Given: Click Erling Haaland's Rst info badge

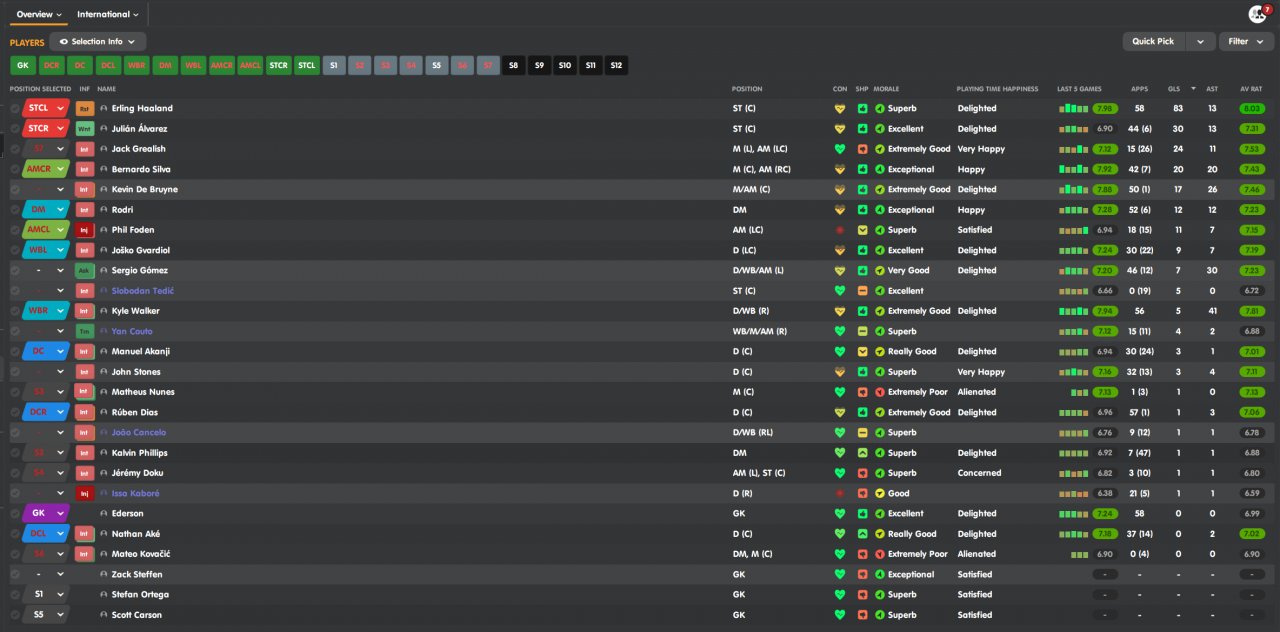Looking at the screenshot, I should pyautogui.click(x=85, y=108).
